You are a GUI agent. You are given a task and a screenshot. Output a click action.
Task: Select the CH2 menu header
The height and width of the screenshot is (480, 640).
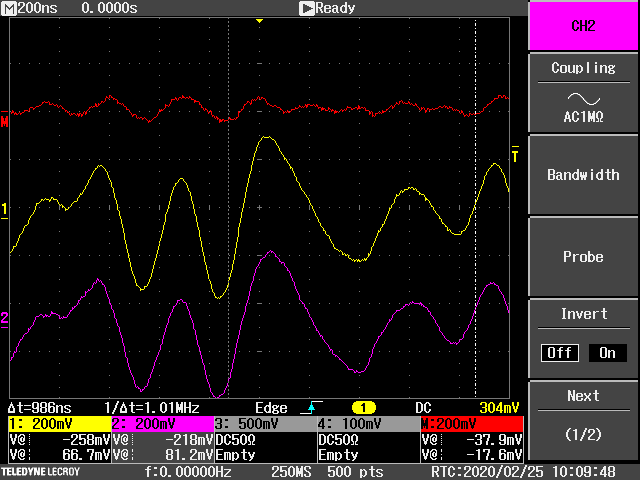pyautogui.click(x=583, y=26)
